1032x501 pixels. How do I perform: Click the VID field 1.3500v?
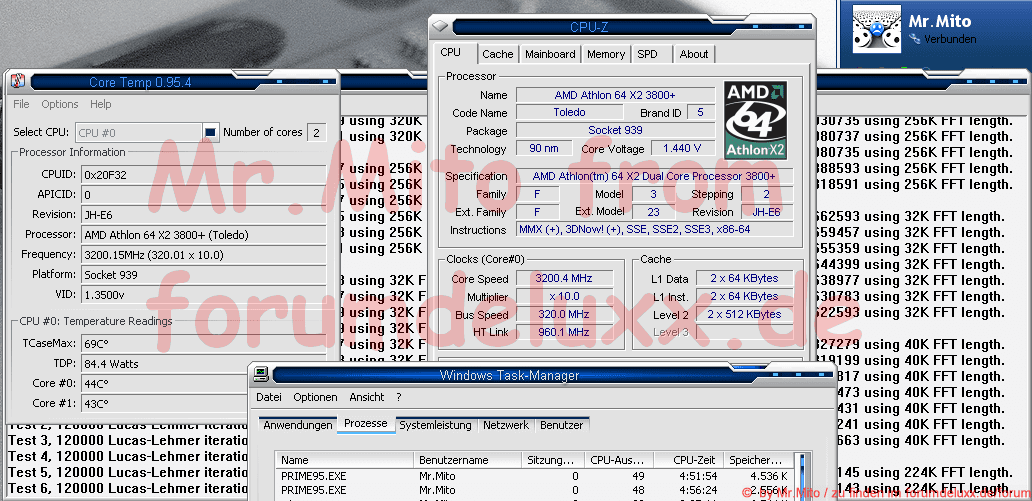point(203,294)
